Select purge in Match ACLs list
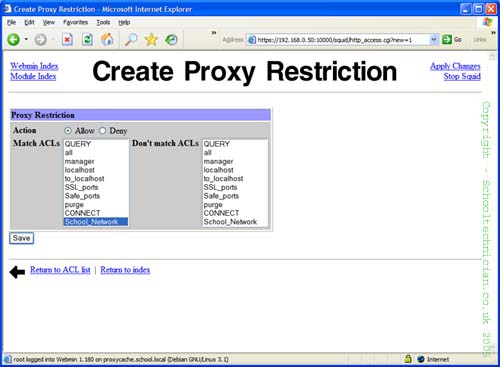The height and width of the screenshot is (367, 500). tap(96, 205)
